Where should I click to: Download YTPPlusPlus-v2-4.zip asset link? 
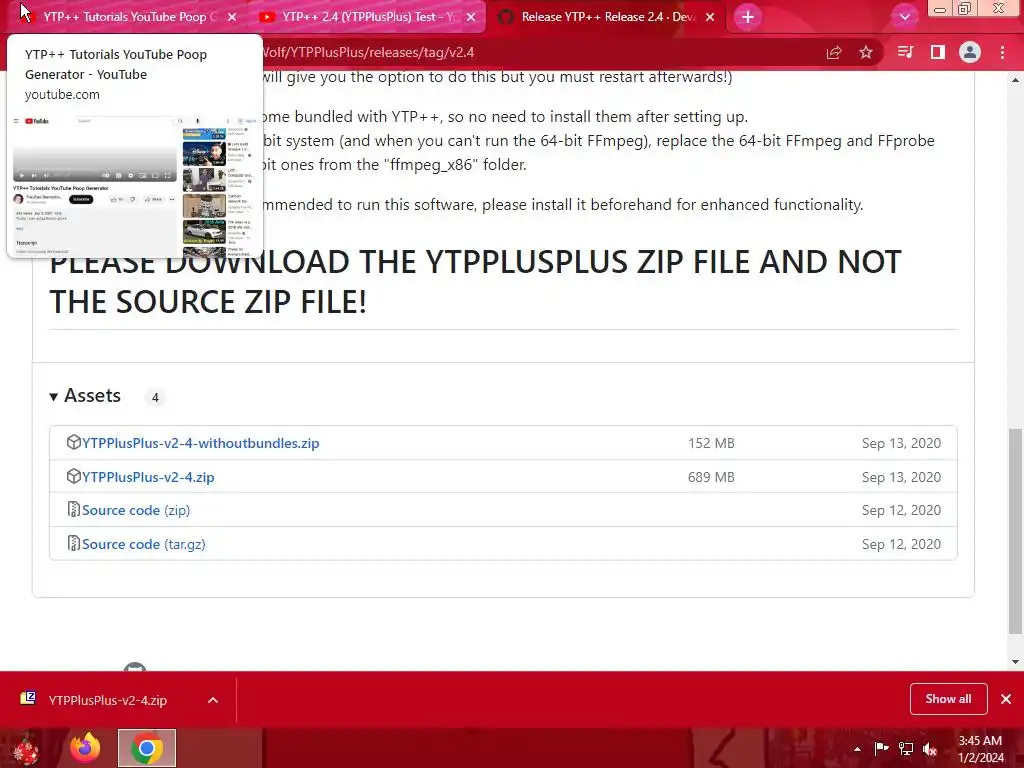[x=148, y=477]
